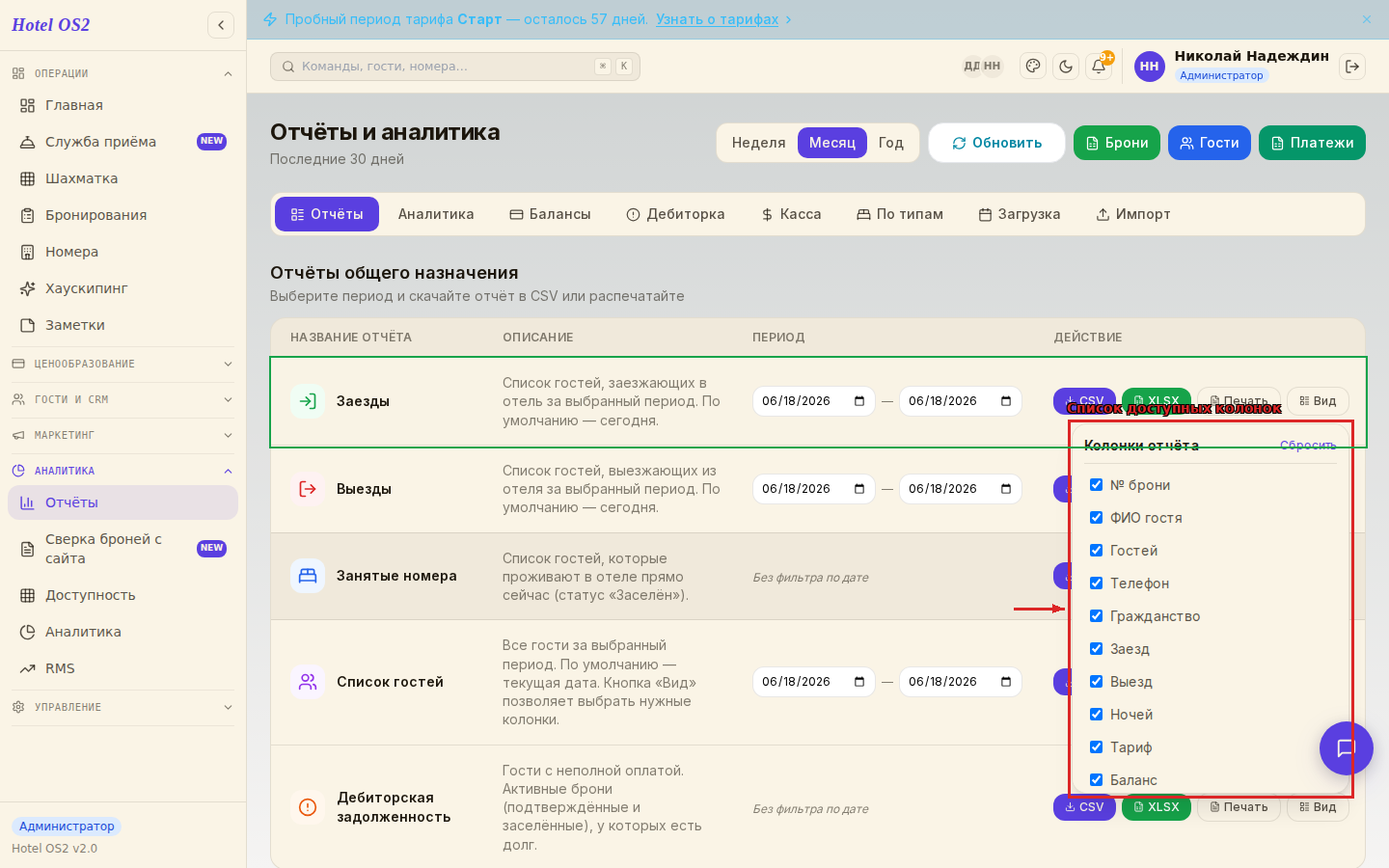Switch to the Балансы tab

[x=550, y=214]
